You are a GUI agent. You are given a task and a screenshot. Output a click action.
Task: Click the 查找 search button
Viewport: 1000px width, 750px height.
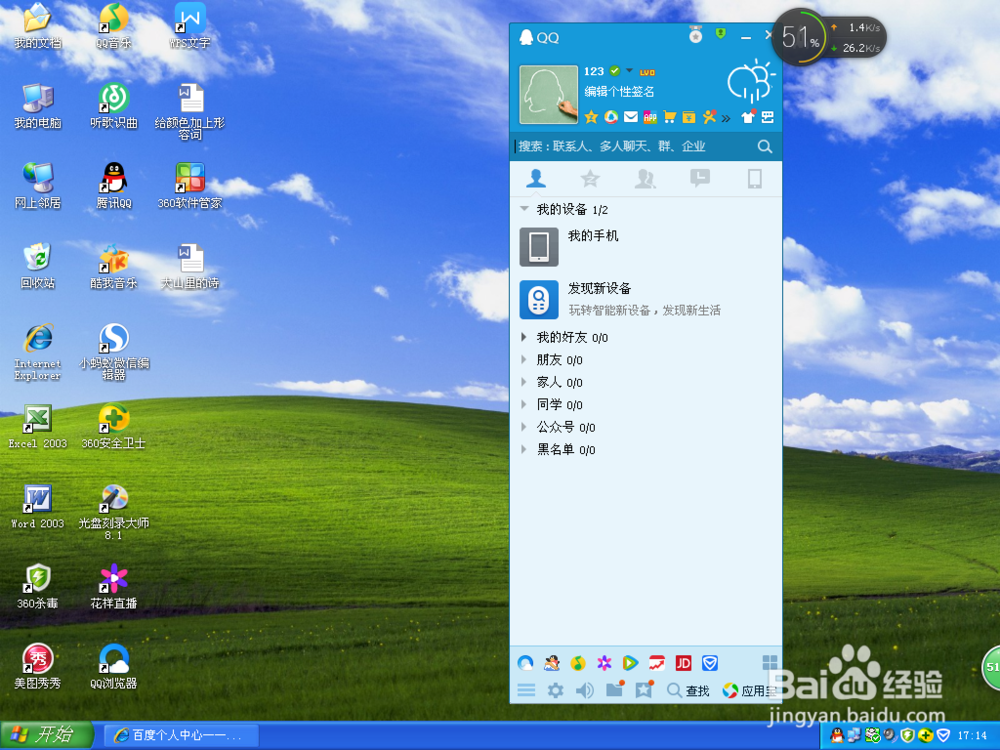coord(688,690)
